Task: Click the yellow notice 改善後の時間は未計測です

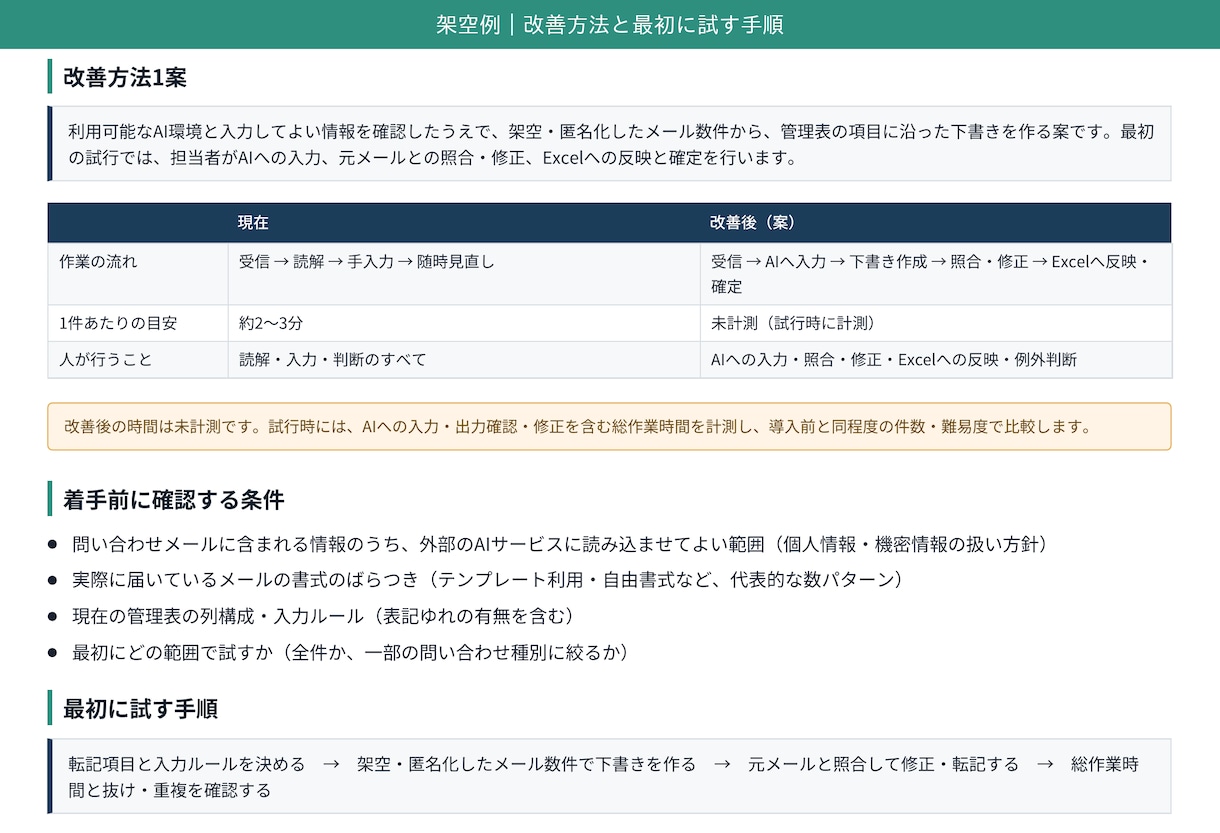Action: 610,427
